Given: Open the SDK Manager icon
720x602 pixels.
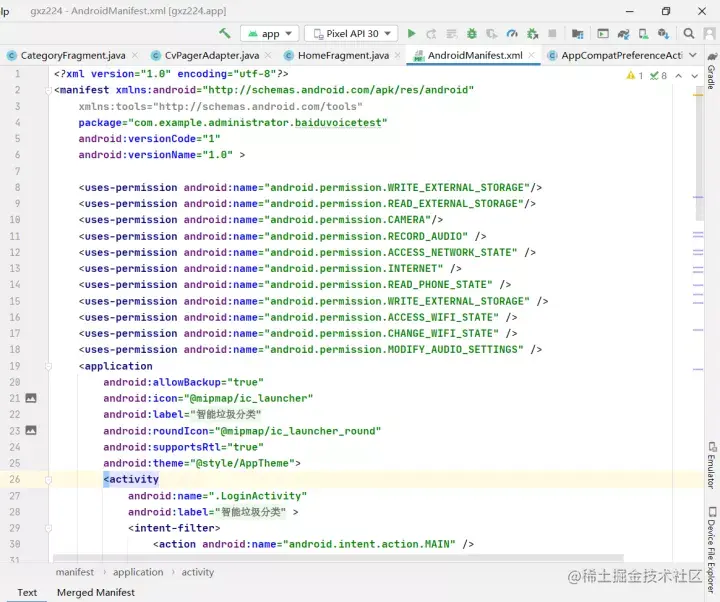Looking at the screenshot, I should pos(663,34).
